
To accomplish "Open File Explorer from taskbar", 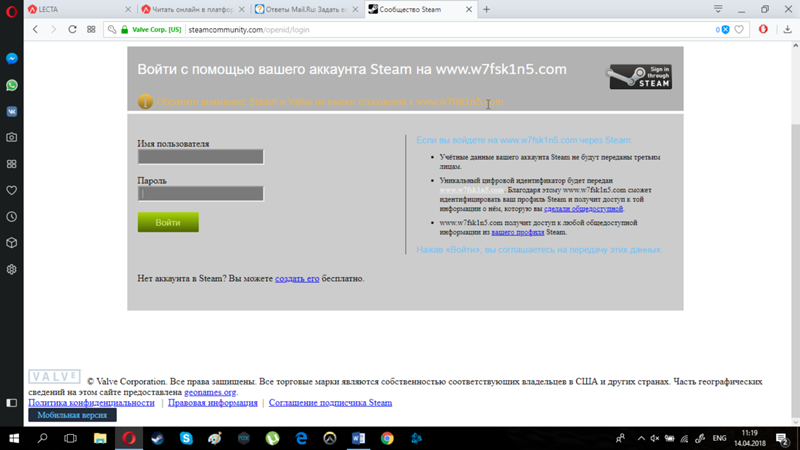I will [100, 438].
